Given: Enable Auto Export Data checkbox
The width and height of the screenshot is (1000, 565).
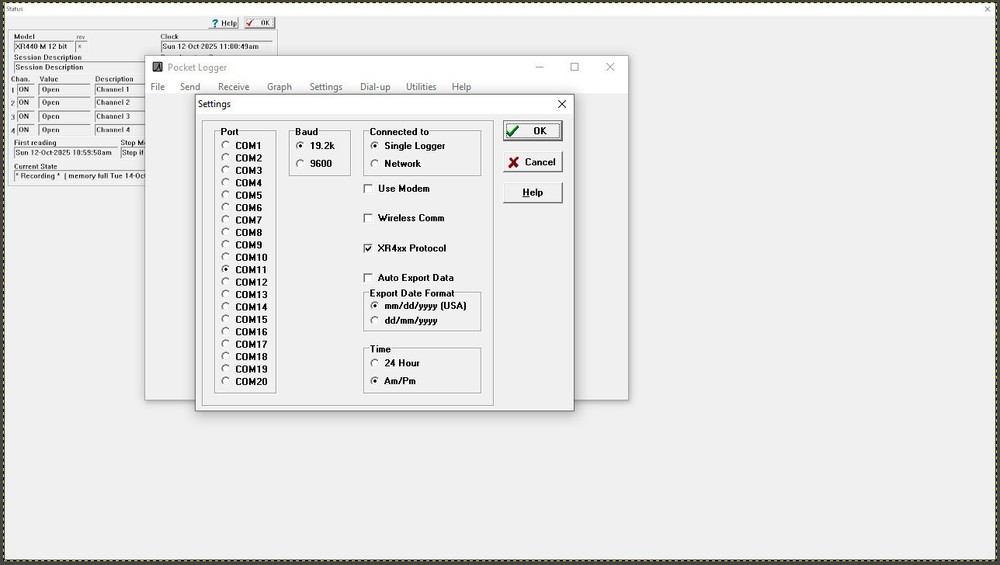Looking at the screenshot, I should point(368,278).
